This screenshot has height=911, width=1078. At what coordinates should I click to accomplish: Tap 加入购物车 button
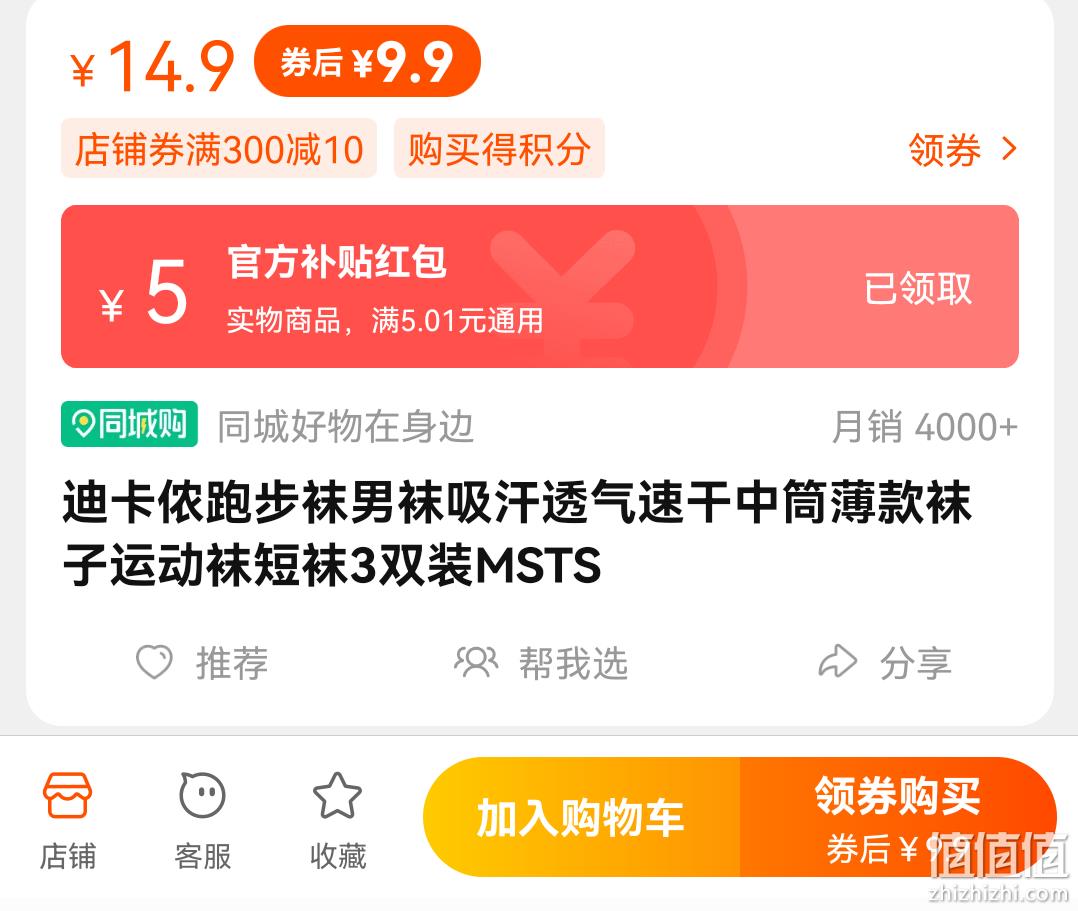coord(581,817)
